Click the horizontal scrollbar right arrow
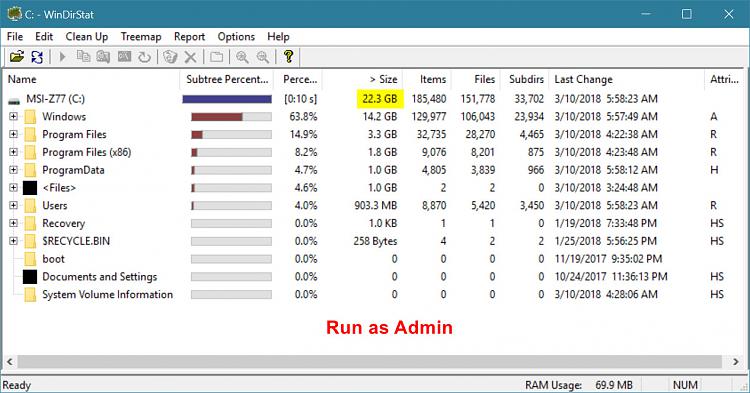Image resolution: width=750 pixels, height=393 pixels. [x=736, y=362]
